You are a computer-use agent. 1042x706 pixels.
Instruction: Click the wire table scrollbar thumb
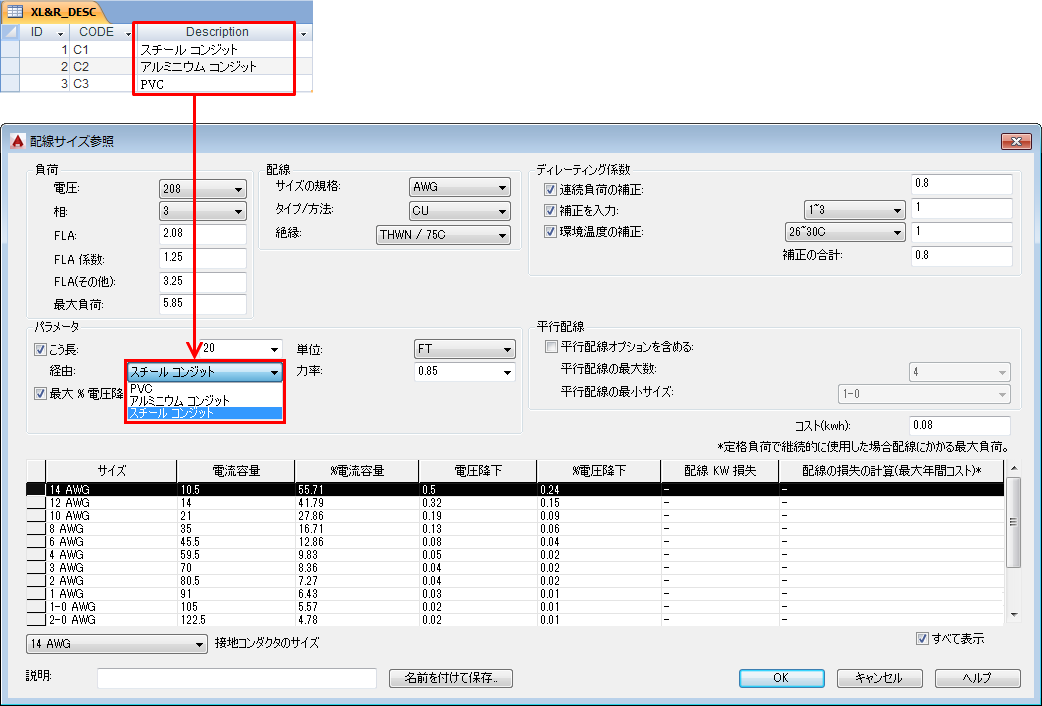coord(1013,522)
